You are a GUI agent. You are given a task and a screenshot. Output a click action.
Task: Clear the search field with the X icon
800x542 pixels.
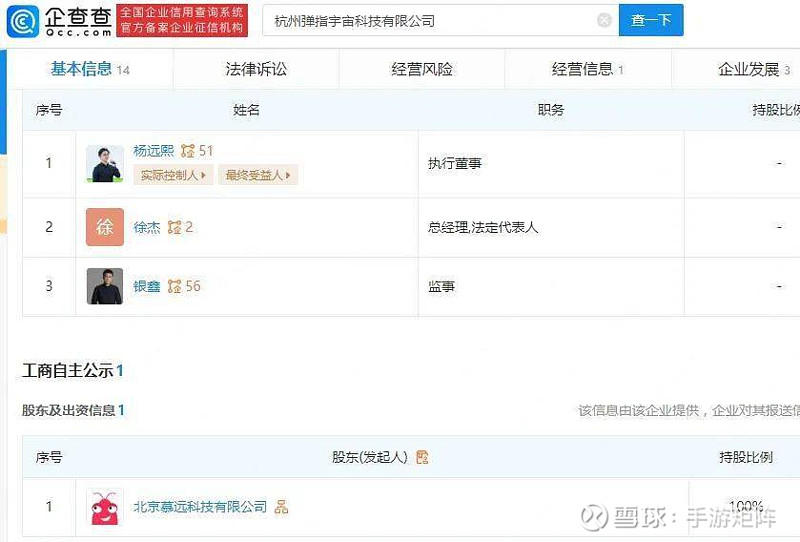[x=604, y=20]
